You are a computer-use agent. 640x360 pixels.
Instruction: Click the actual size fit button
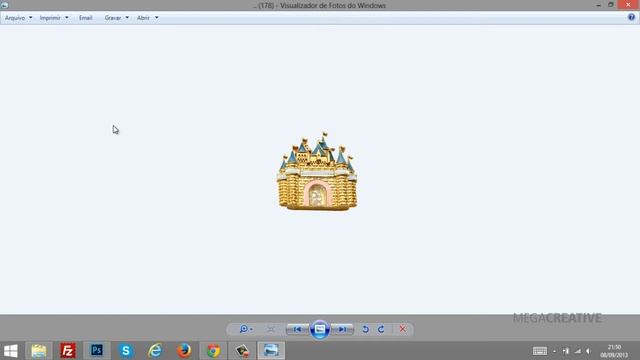tap(271, 329)
